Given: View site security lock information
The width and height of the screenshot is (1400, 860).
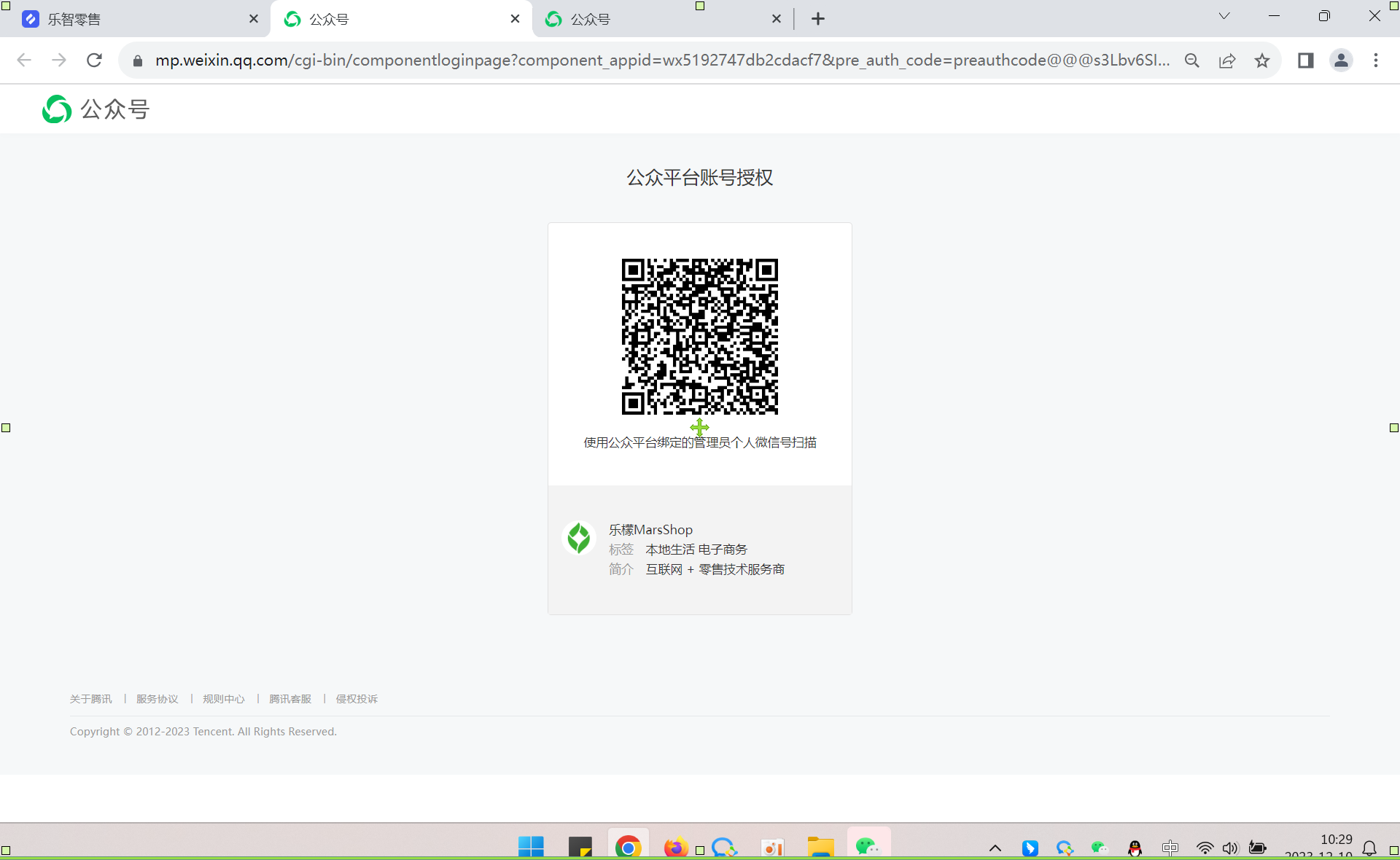Looking at the screenshot, I should [138, 61].
